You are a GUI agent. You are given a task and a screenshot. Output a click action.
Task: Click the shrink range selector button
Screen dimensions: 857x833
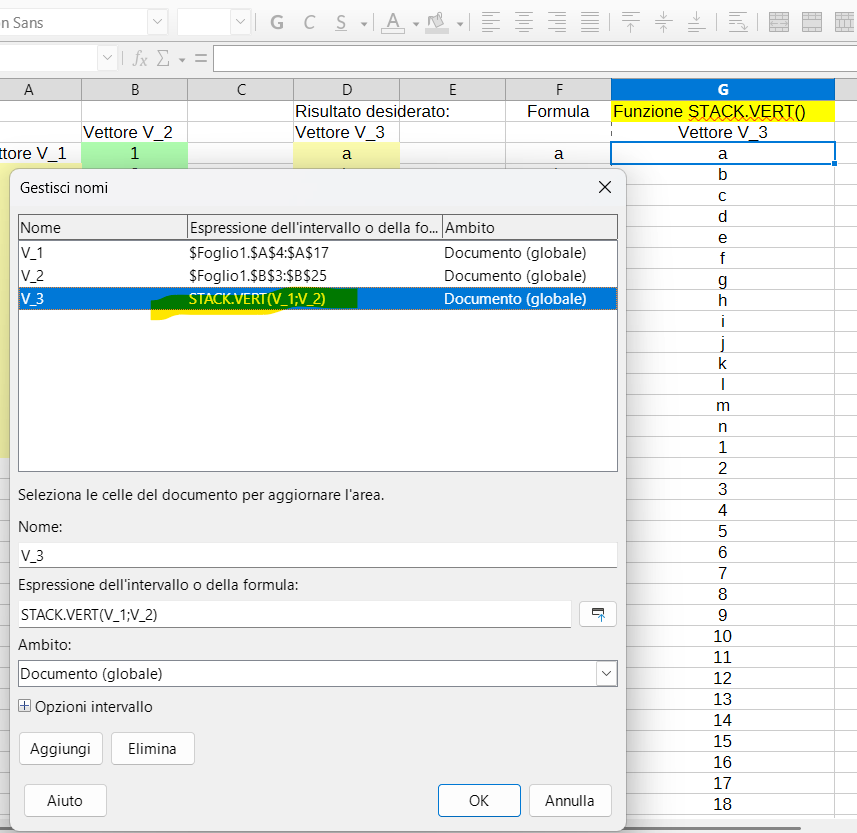598,614
